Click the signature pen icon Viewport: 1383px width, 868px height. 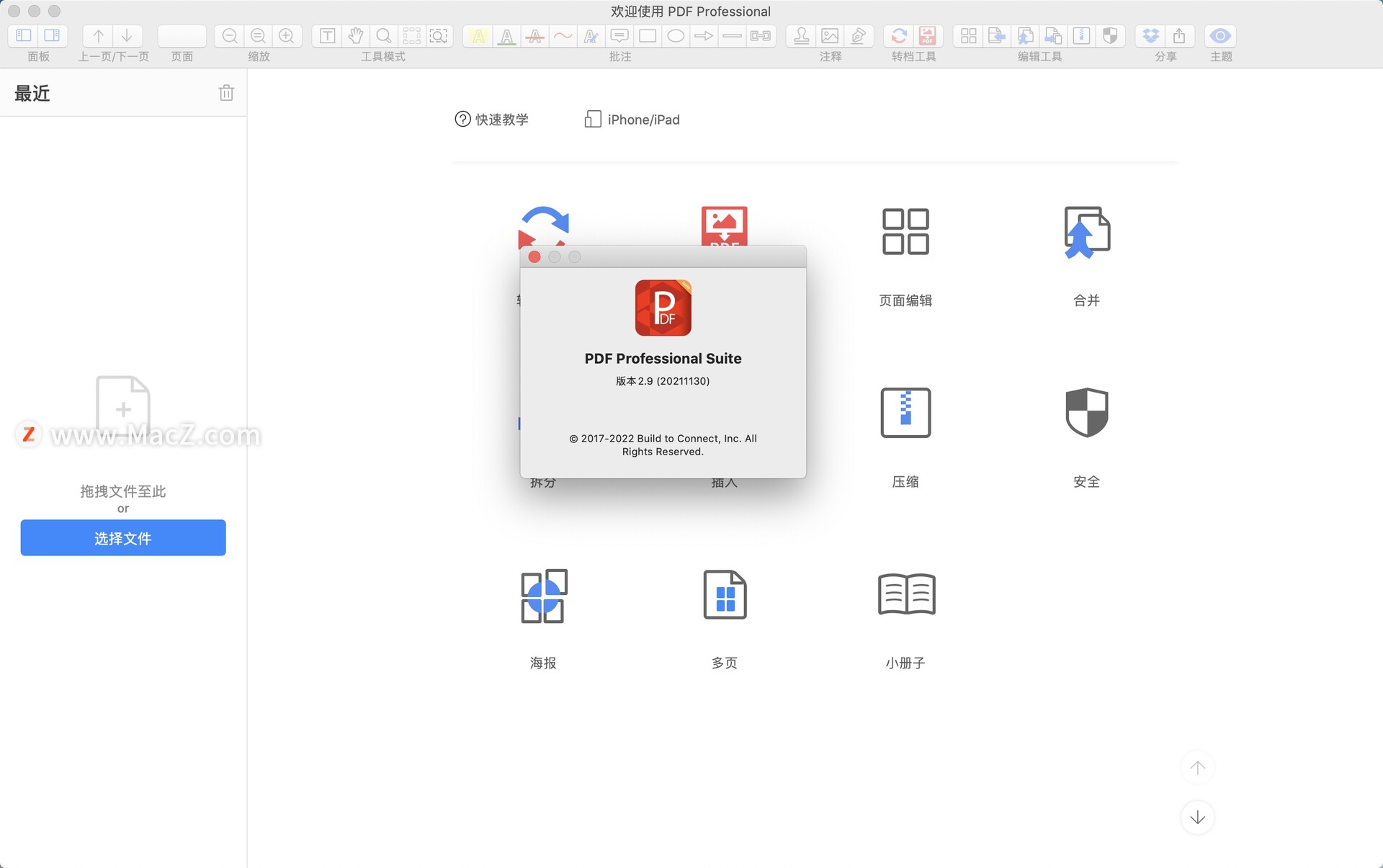858,35
